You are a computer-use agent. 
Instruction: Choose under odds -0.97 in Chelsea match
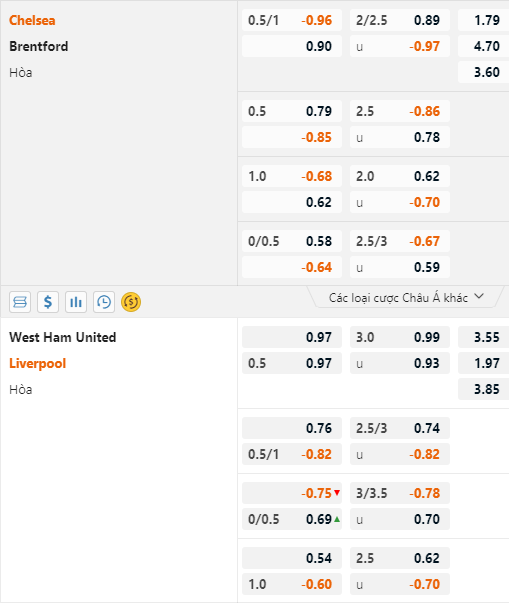400,46
